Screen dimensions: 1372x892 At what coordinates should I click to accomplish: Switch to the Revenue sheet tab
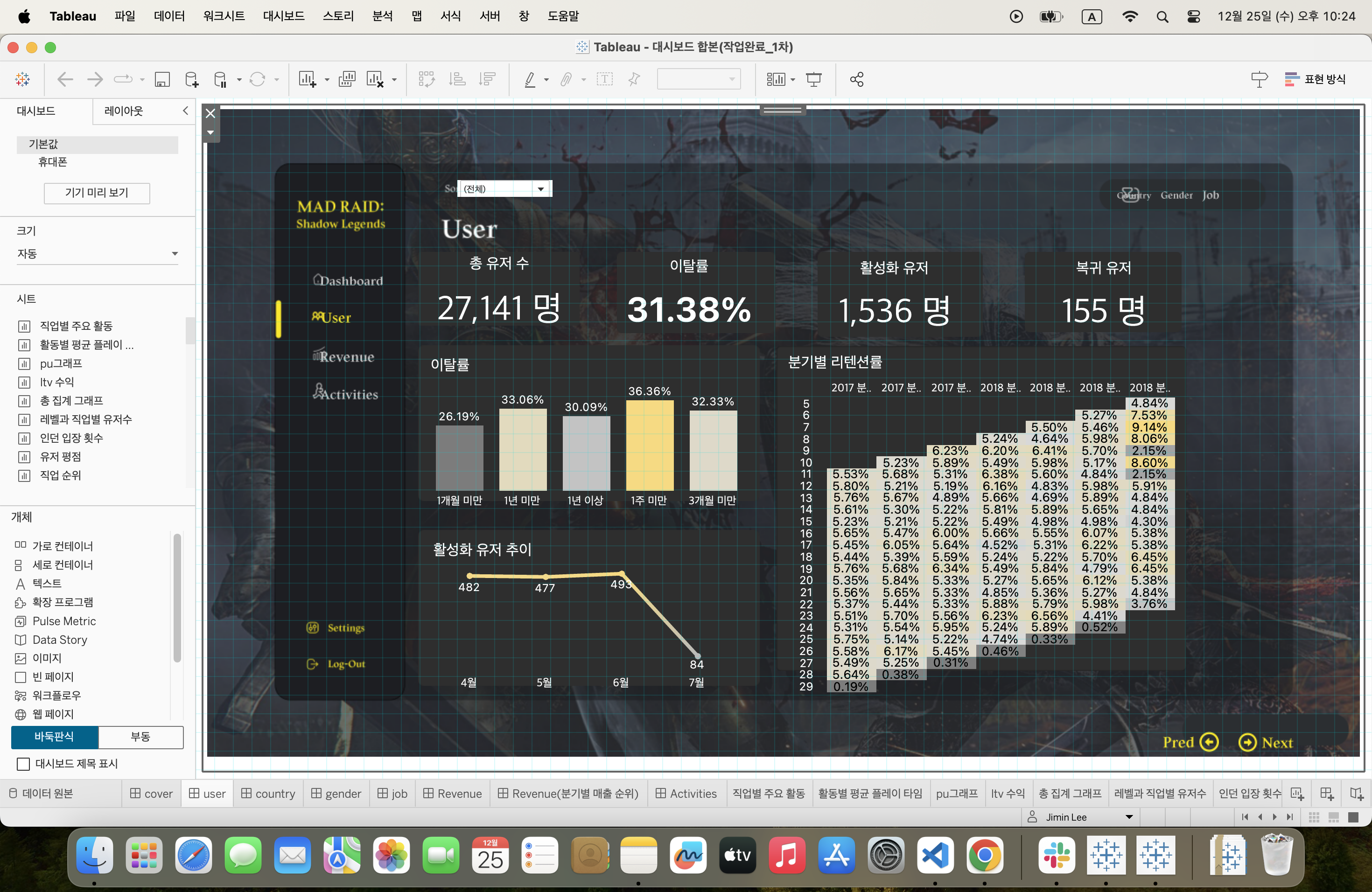coord(453,794)
